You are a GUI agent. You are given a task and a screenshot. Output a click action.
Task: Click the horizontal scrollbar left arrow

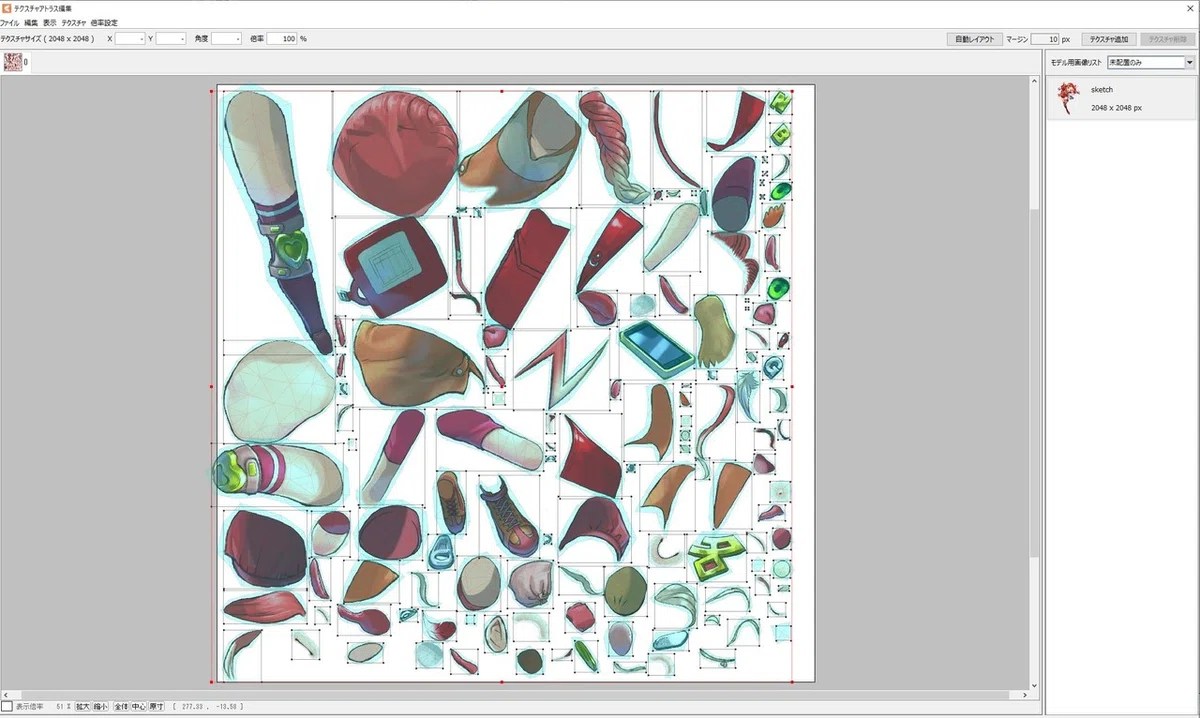click(5, 694)
